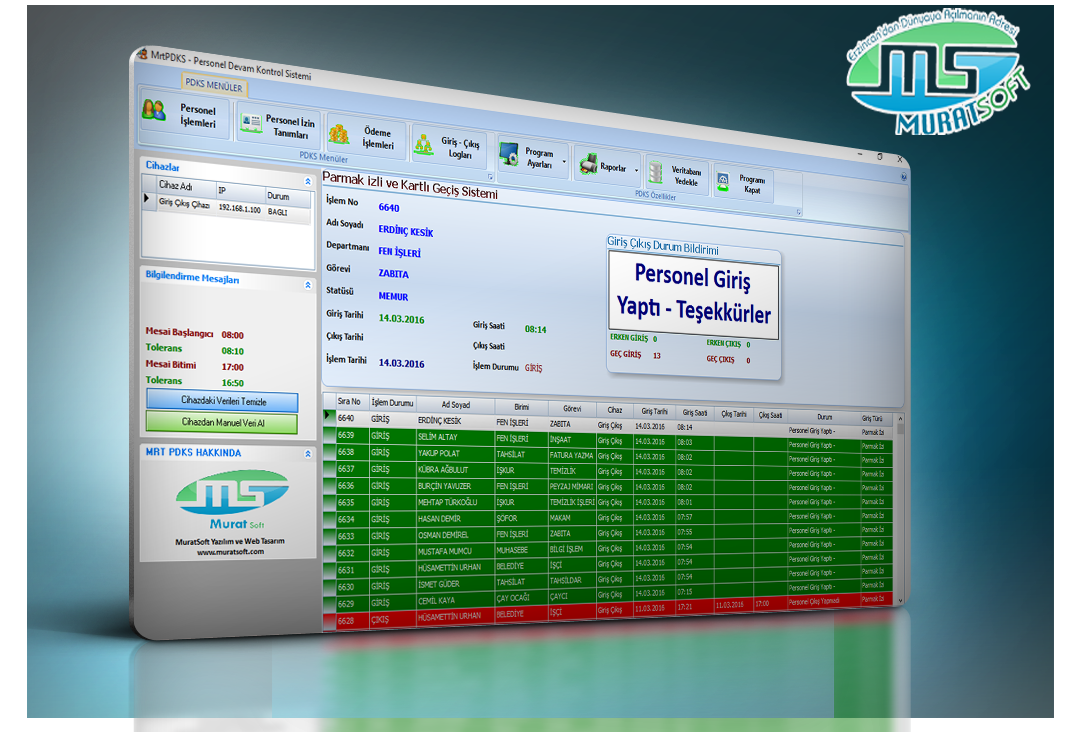Click the Durum column header in devices

(x=288, y=196)
